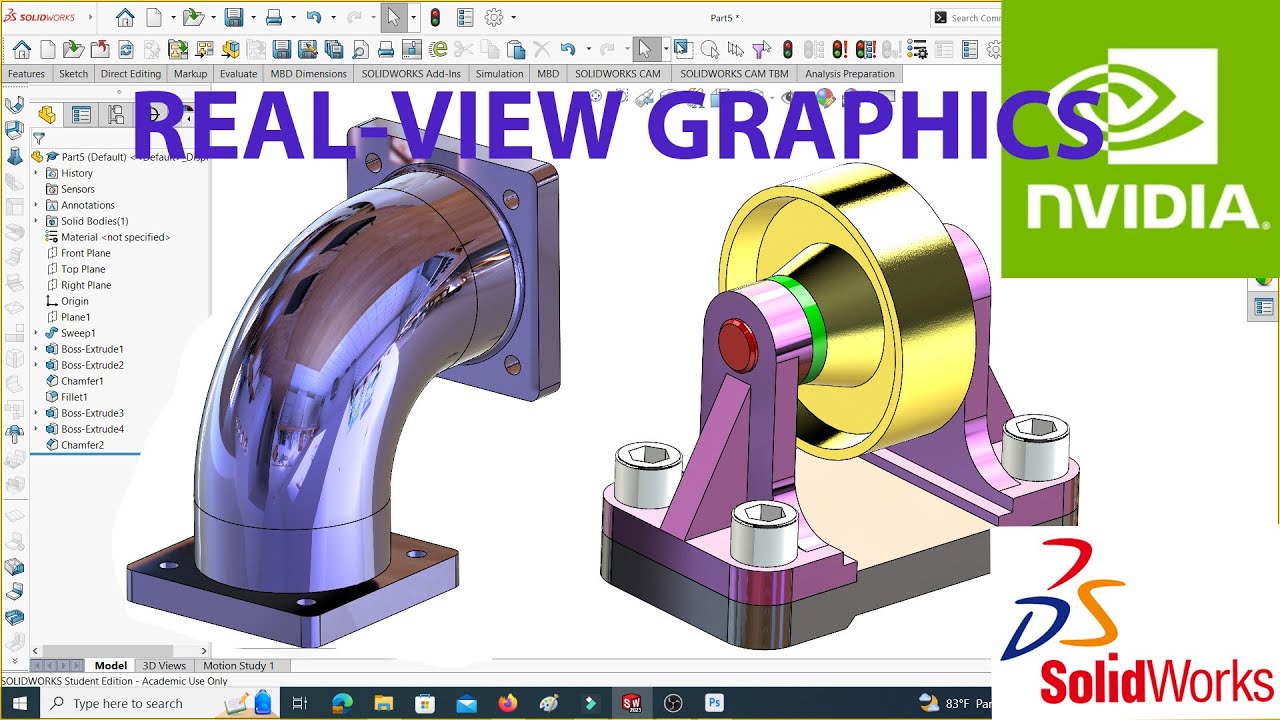Switch to the Evaluate tab
Screen dimensions: 1280x720
click(x=238, y=74)
